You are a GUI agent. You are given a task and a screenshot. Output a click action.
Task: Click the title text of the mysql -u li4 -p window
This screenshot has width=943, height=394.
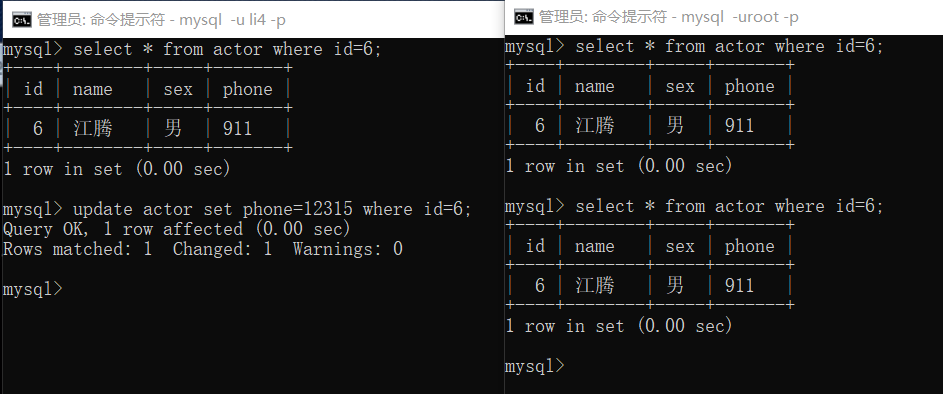tap(161, 20)
